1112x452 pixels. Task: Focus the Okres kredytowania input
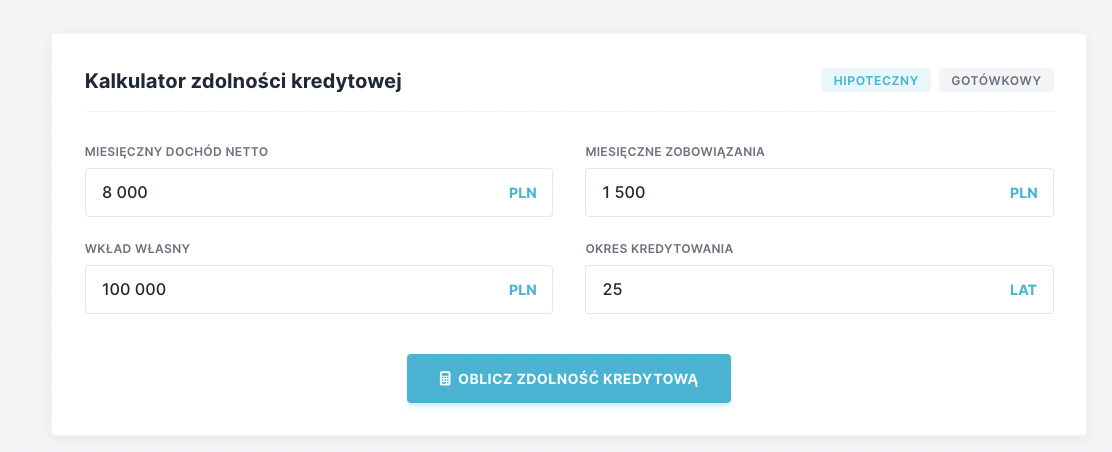800,290
